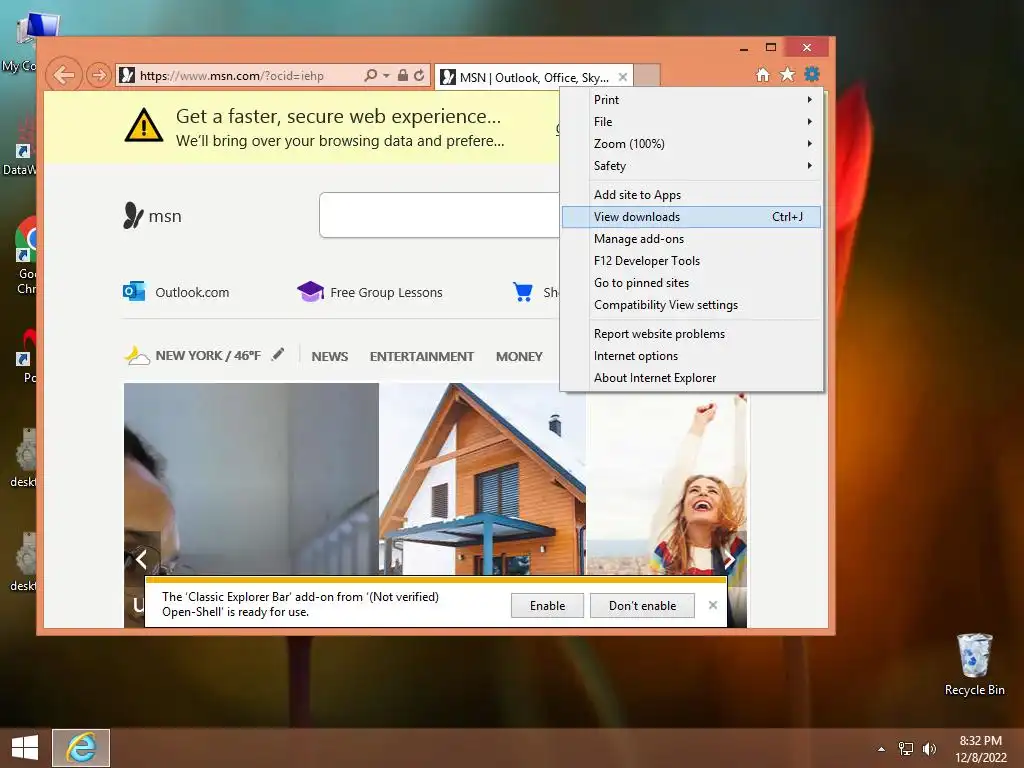Image resolution: width=1024 pixels, height=768 pixels.
Task: Click the Outlook envelope icon
Action: pyautogui.click(x=134, y=291)
